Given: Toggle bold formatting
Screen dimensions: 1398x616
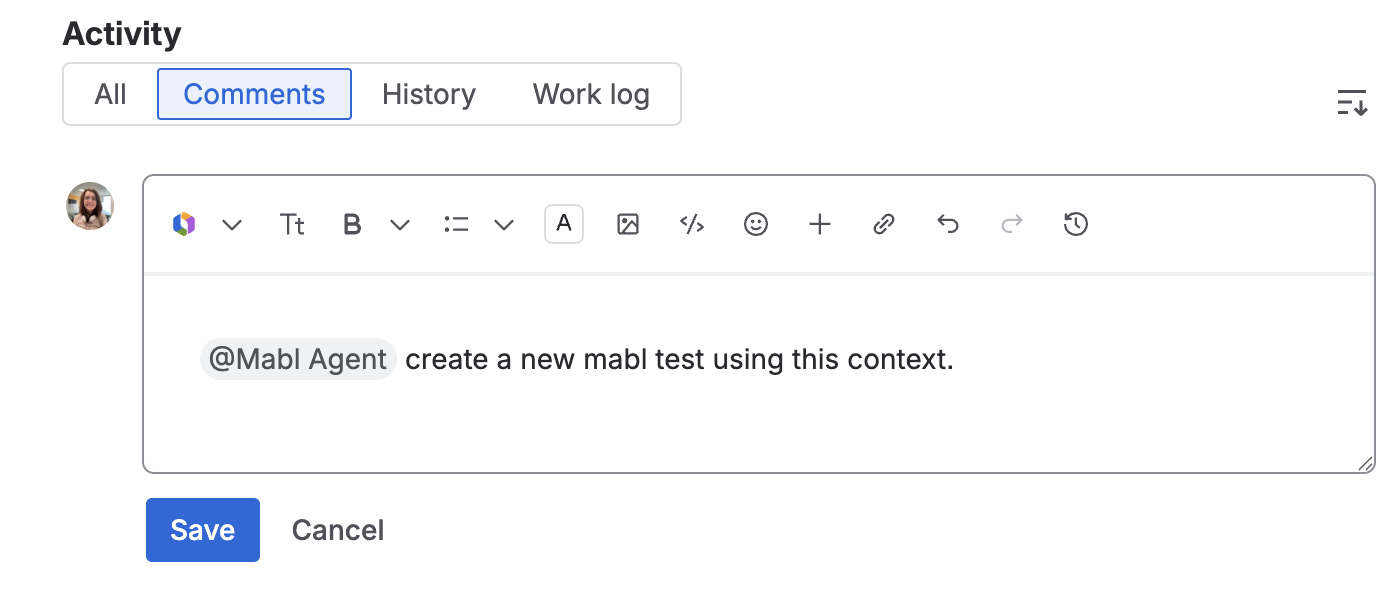Looking at the screenshot, I should click(351, 224).
